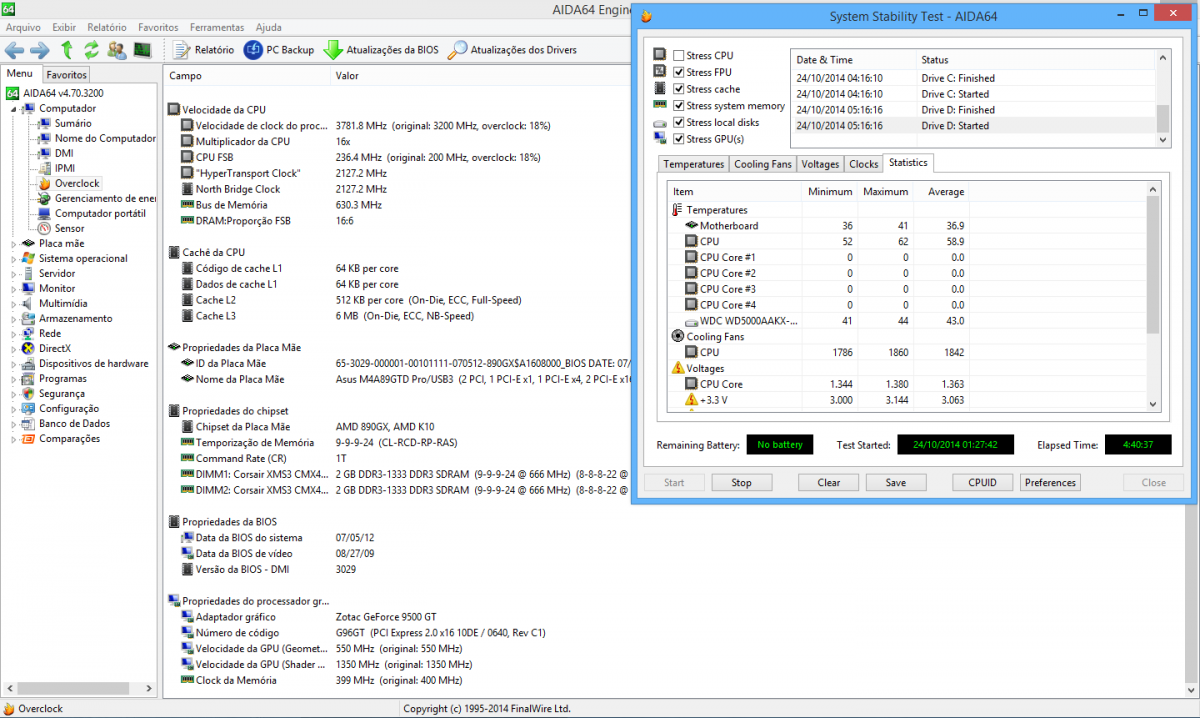This screenshot has width=1200, height=718.
Task: Open the Arquivo menu
Action: 24,27
